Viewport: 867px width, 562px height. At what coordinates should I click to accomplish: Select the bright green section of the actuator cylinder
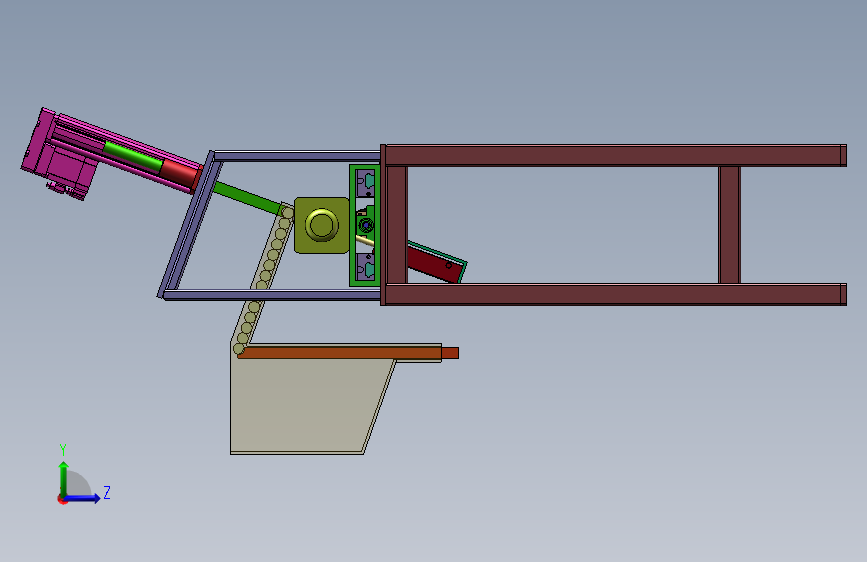(x=133, y=157)
